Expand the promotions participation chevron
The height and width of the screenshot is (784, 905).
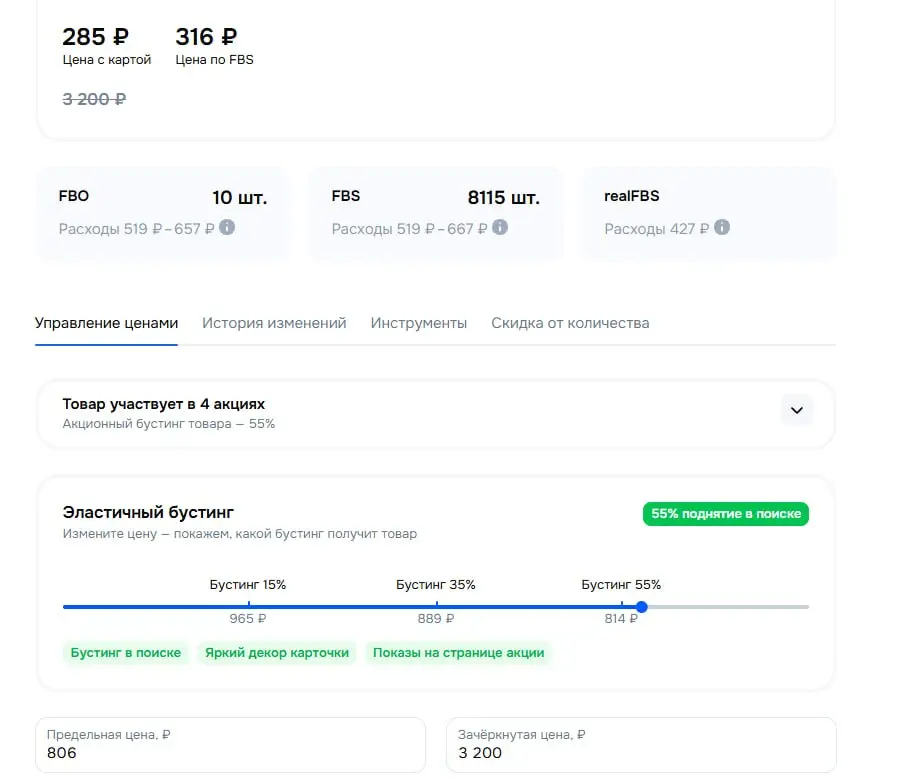[x=796, y=410]
